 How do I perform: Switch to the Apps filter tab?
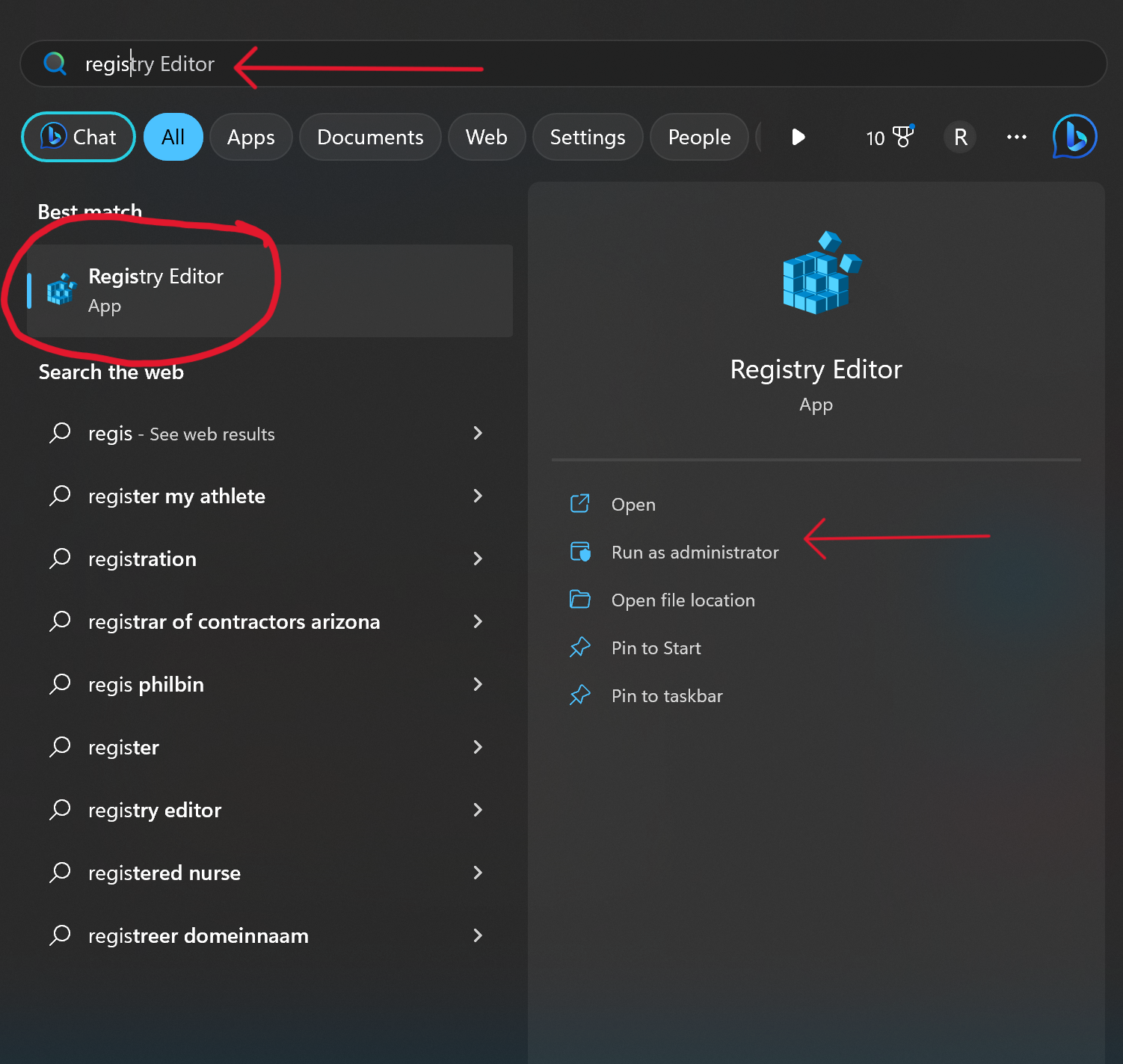(x=251, y=137)
